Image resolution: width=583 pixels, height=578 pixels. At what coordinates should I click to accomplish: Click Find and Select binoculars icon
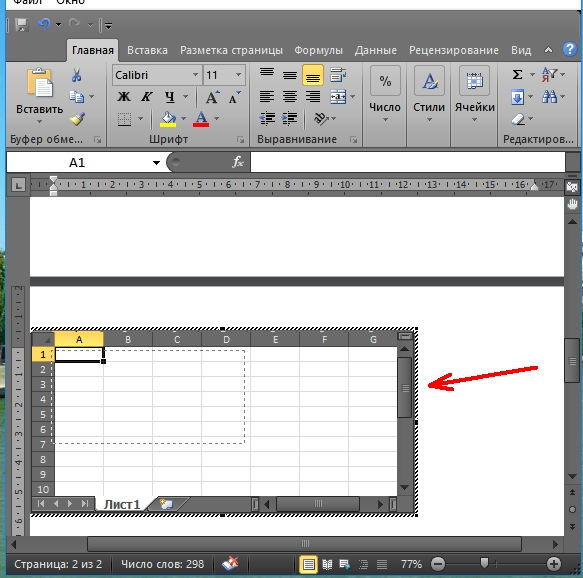550,97
